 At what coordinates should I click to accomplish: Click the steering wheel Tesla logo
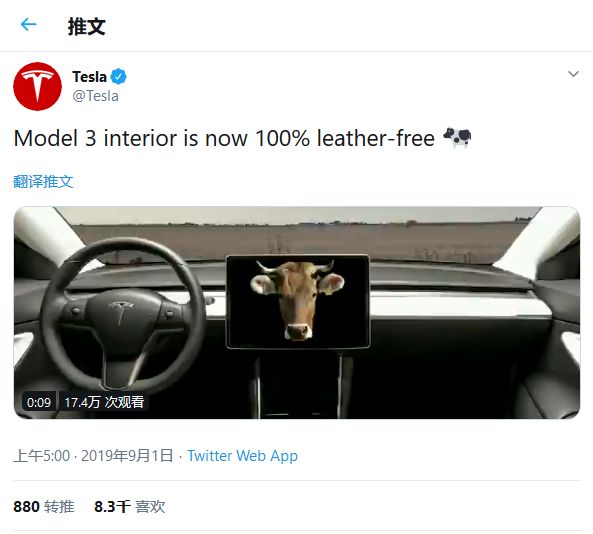(x=121, y=312)
